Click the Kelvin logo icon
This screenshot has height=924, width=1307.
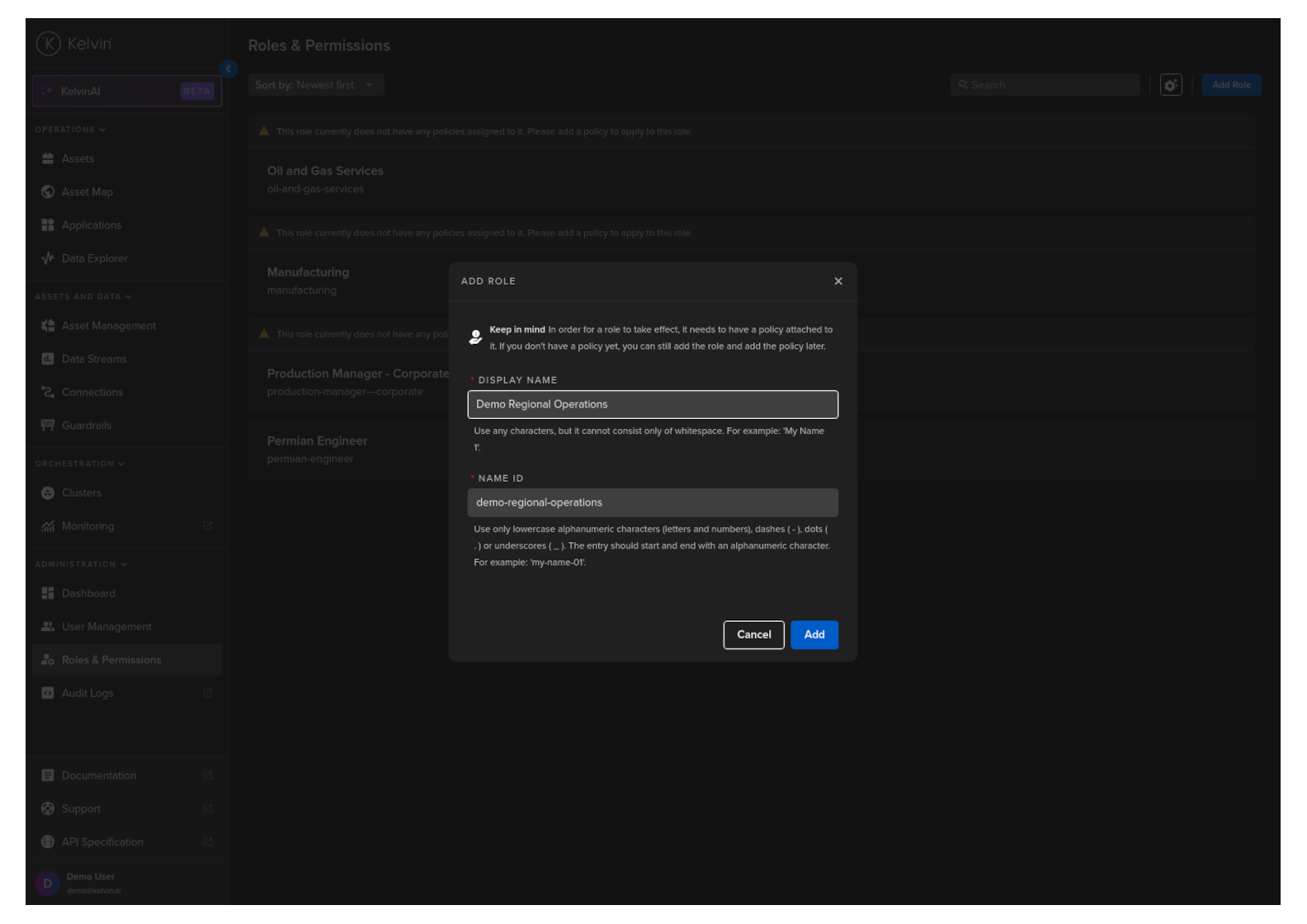pyautogui.click(x=49, y=44)
